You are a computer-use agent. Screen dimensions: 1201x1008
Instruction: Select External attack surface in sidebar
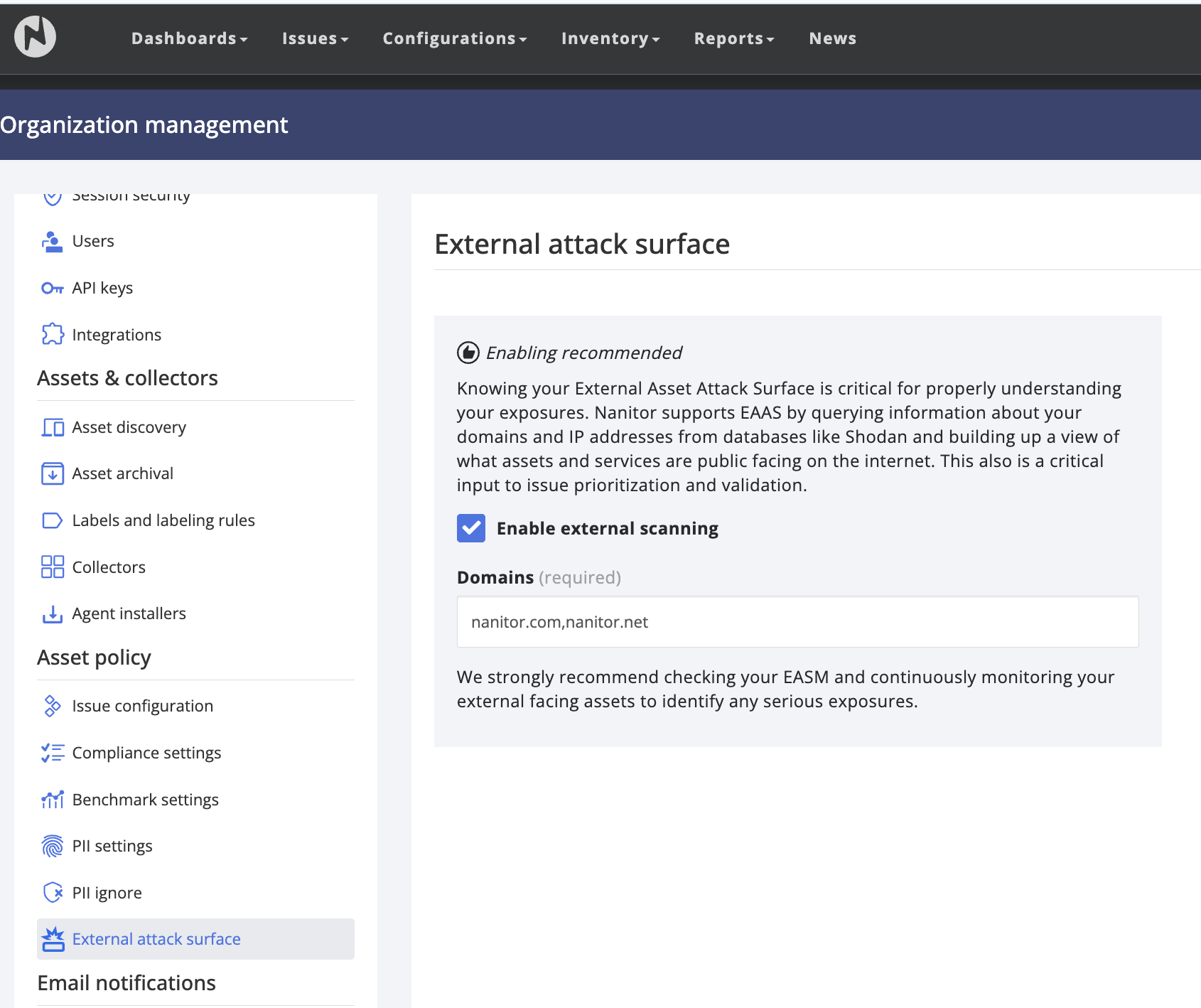pos(156,939)
